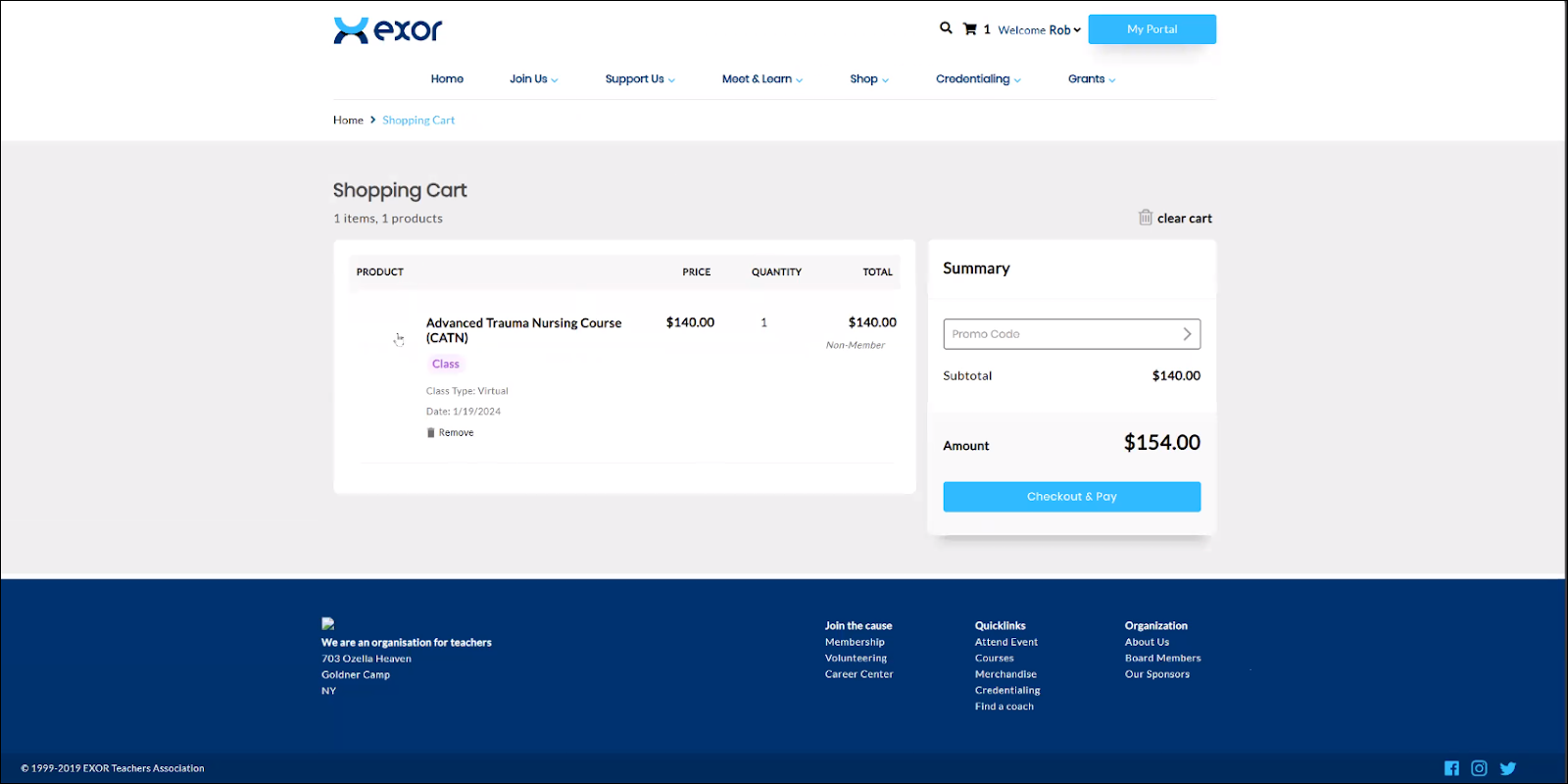The image size is (1568, 784).
Task: Go to the Home nav item
Action: pyautogui.click(x=447, y=79)
